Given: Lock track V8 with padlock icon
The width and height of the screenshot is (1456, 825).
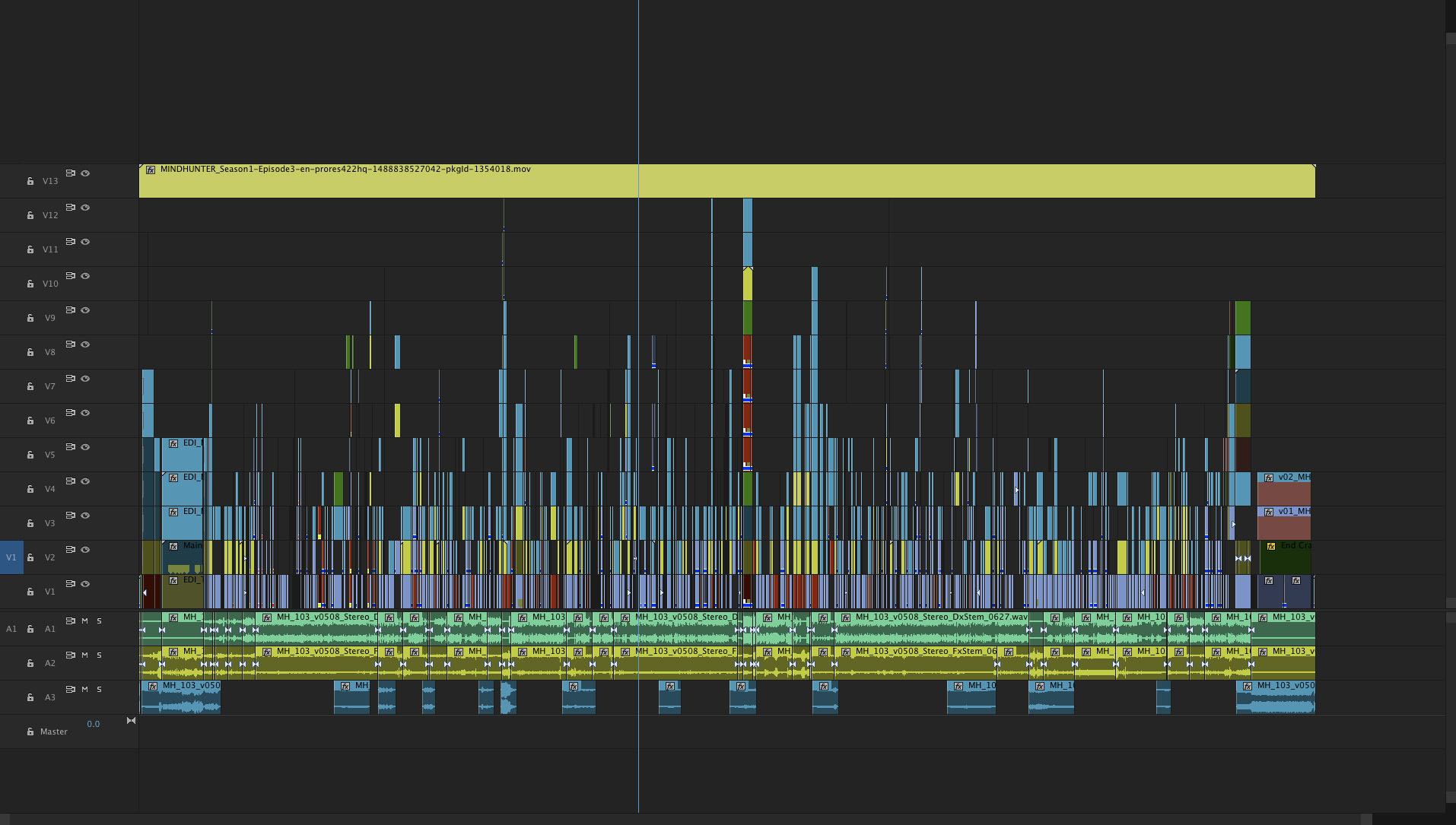Looking at the screenshot, I should [30, 352].
